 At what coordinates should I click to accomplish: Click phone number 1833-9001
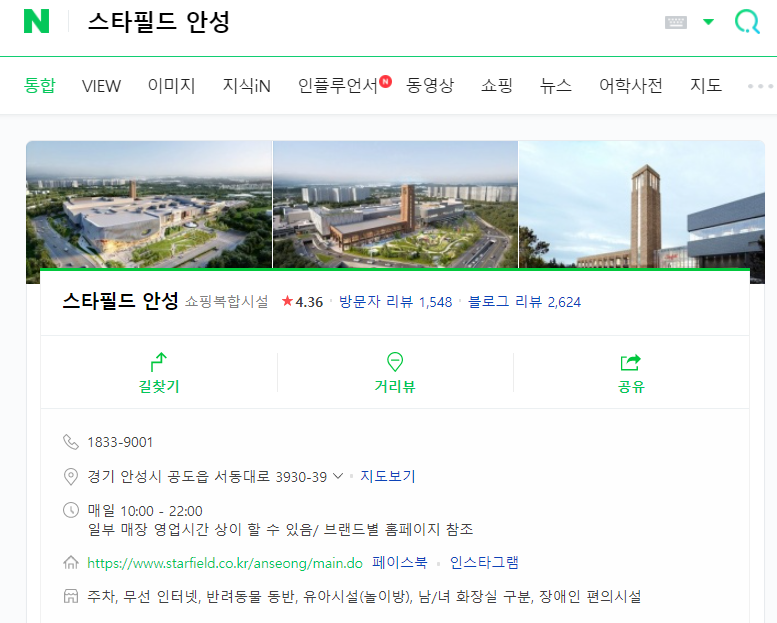pos(120,442)
